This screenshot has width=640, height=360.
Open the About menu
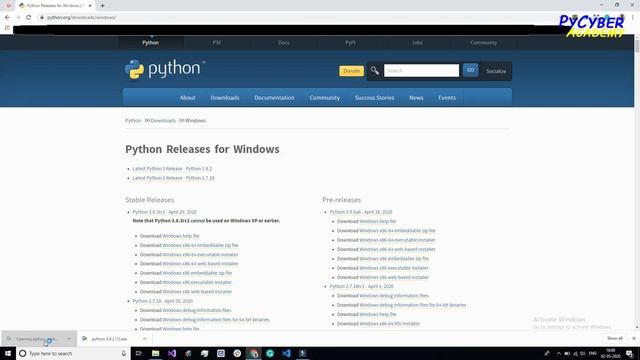[187, 98]
